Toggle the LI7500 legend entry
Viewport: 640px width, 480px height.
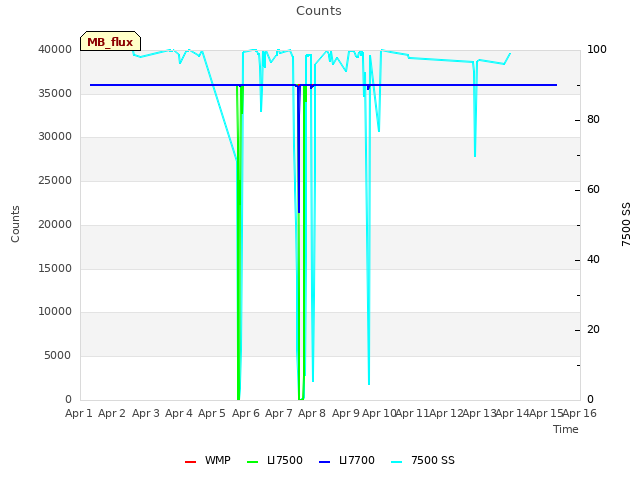pos(275,460)
